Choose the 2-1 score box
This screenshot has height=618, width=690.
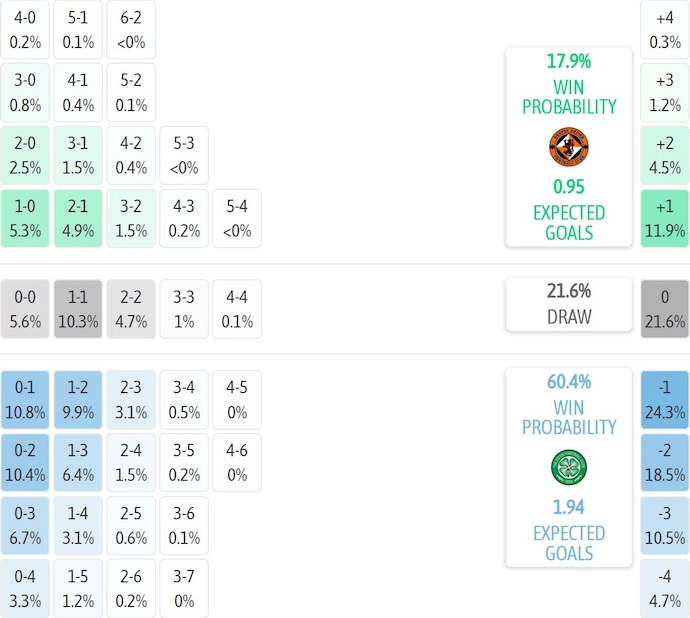[78, 219]
